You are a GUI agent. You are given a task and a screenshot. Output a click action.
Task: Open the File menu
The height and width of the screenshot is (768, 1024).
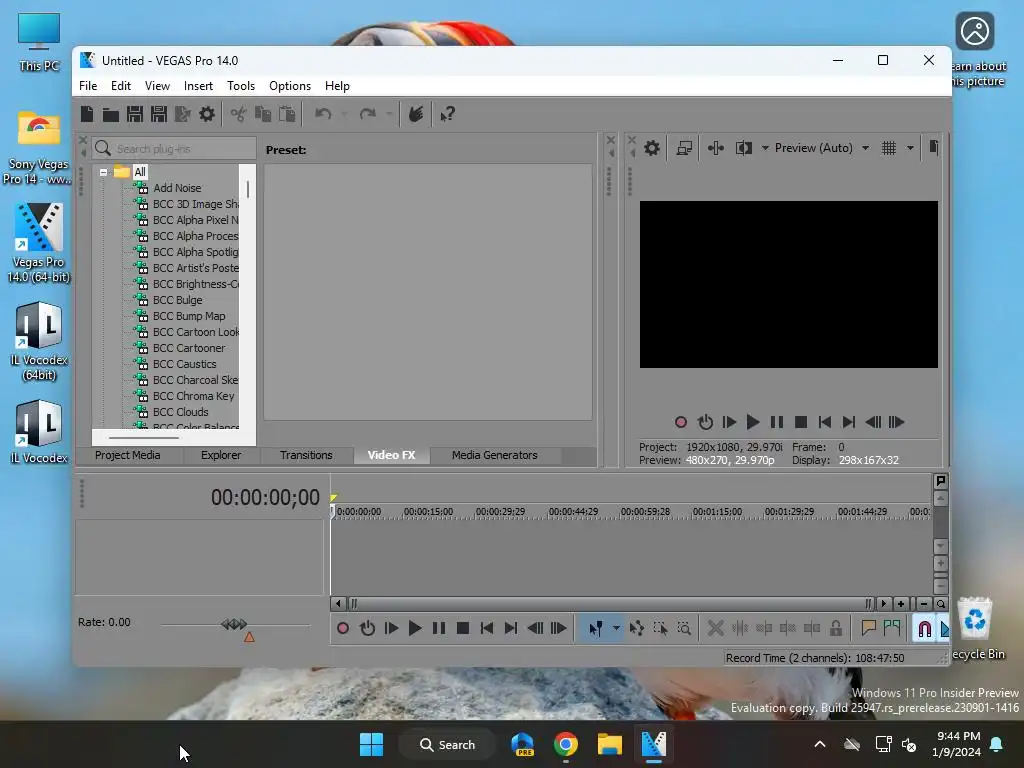(88, 86)
